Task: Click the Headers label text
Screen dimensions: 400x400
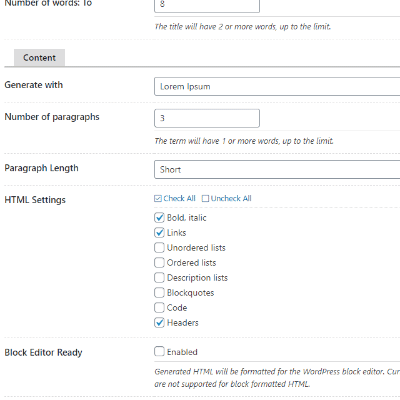Action: click(183, 323)
